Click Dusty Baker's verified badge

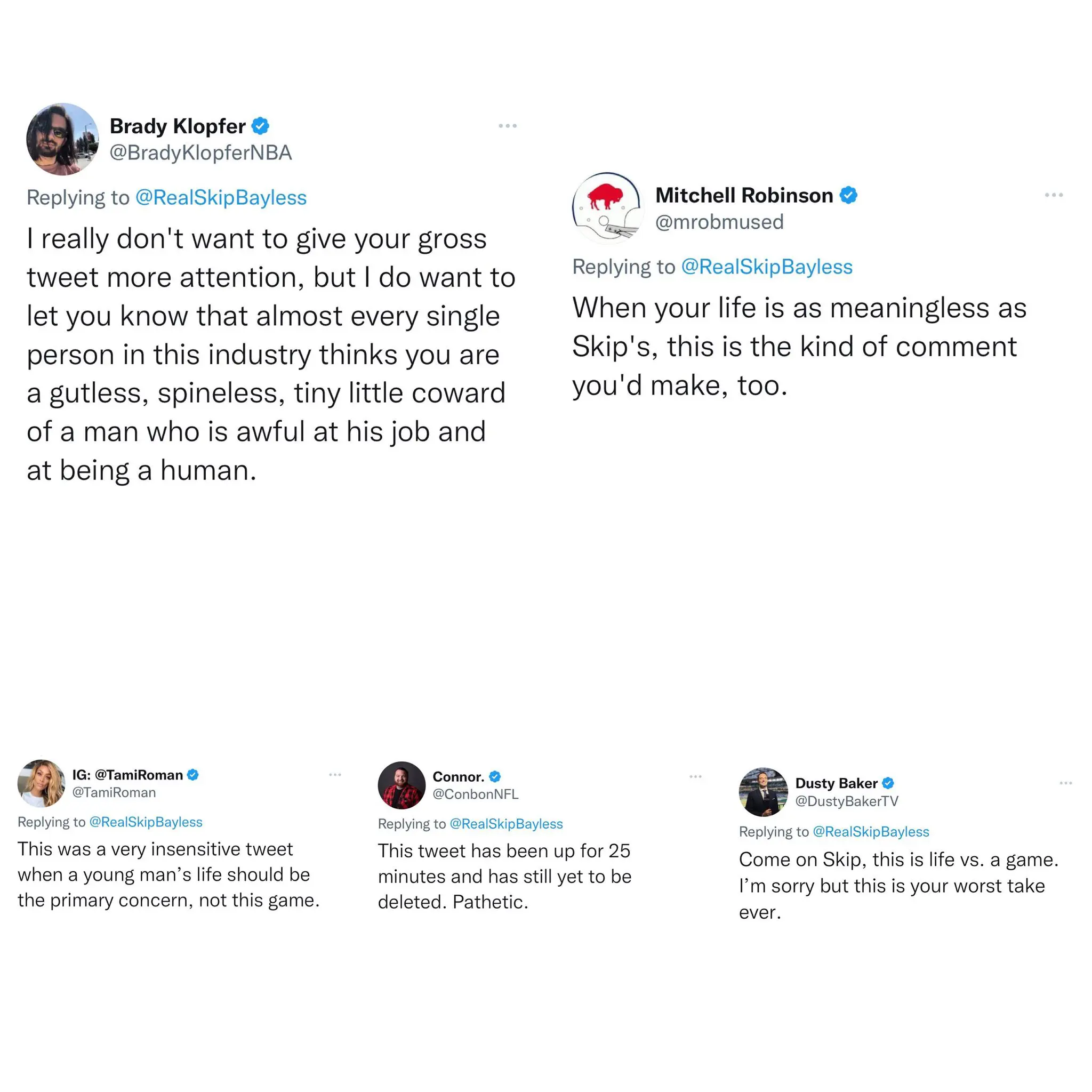tap(888, 783)
